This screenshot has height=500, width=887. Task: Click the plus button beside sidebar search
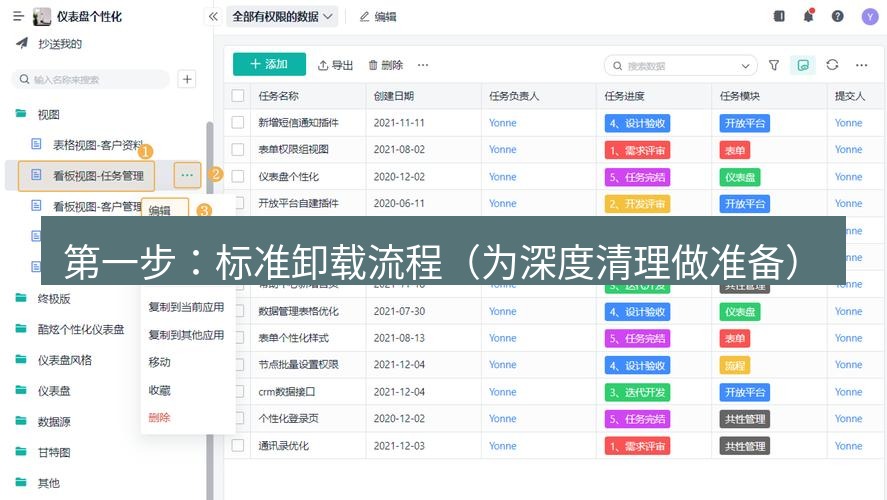(187, 79)
